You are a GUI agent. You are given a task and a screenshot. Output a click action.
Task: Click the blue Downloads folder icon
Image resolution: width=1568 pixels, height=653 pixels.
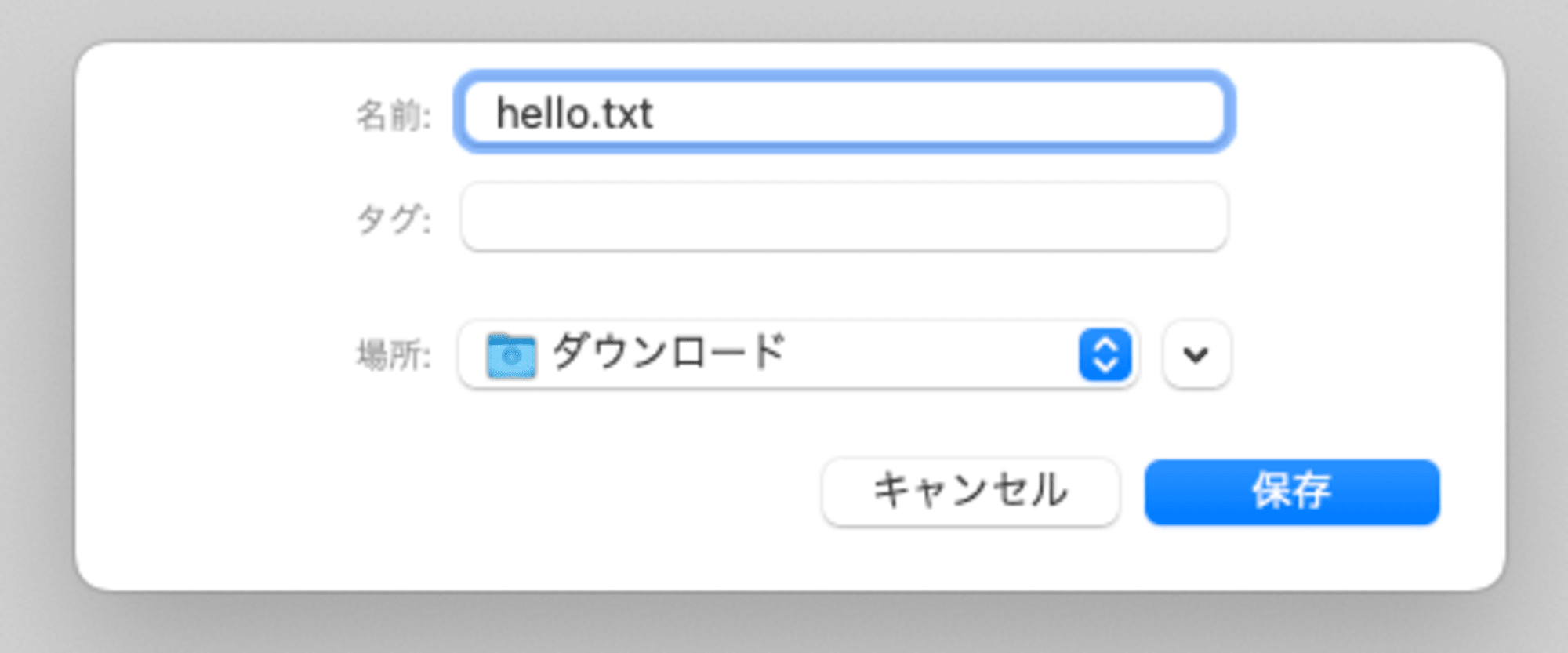pyautogui.click(x=511, y=356)
